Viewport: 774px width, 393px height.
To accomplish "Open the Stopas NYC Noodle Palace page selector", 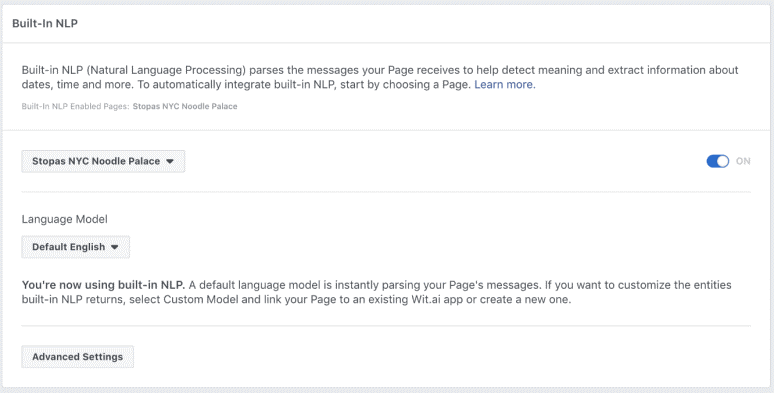I will [103, 161].
